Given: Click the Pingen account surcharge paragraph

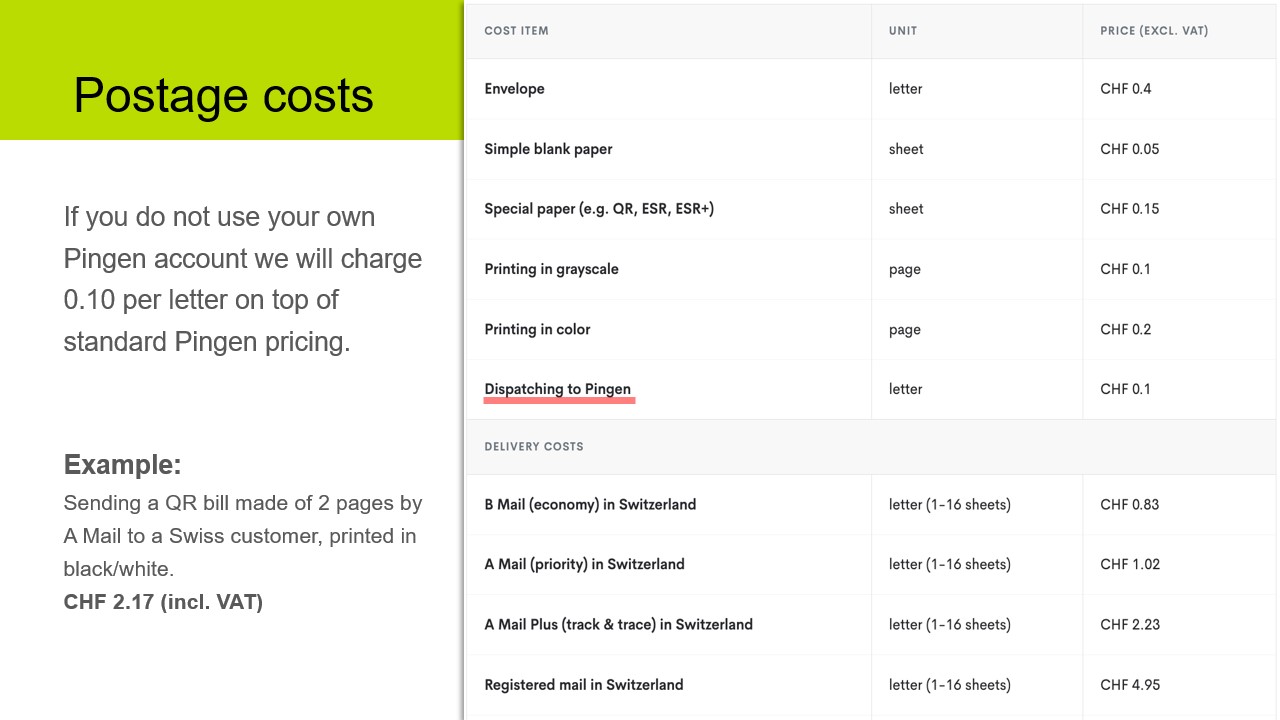Looking at the screenshot, I should point(243,279).
